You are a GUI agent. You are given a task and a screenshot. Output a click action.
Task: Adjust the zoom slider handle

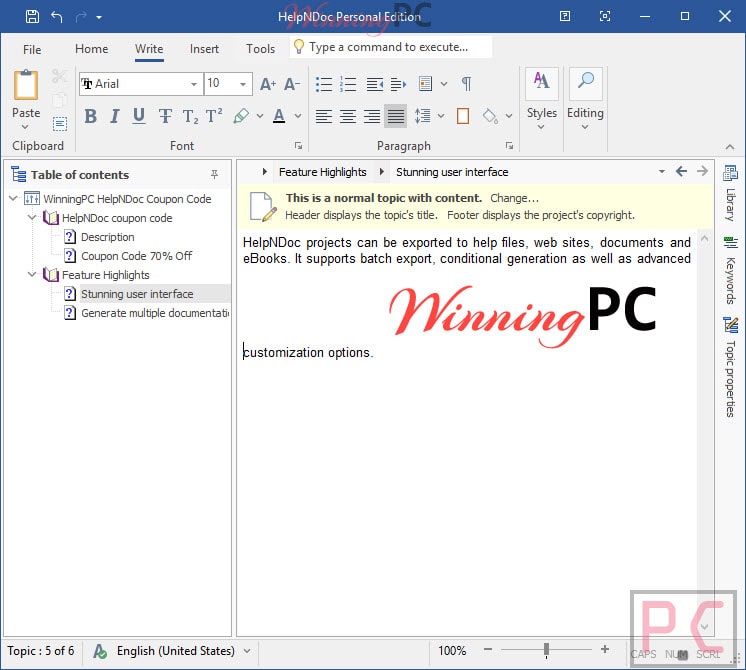point(546,650)
